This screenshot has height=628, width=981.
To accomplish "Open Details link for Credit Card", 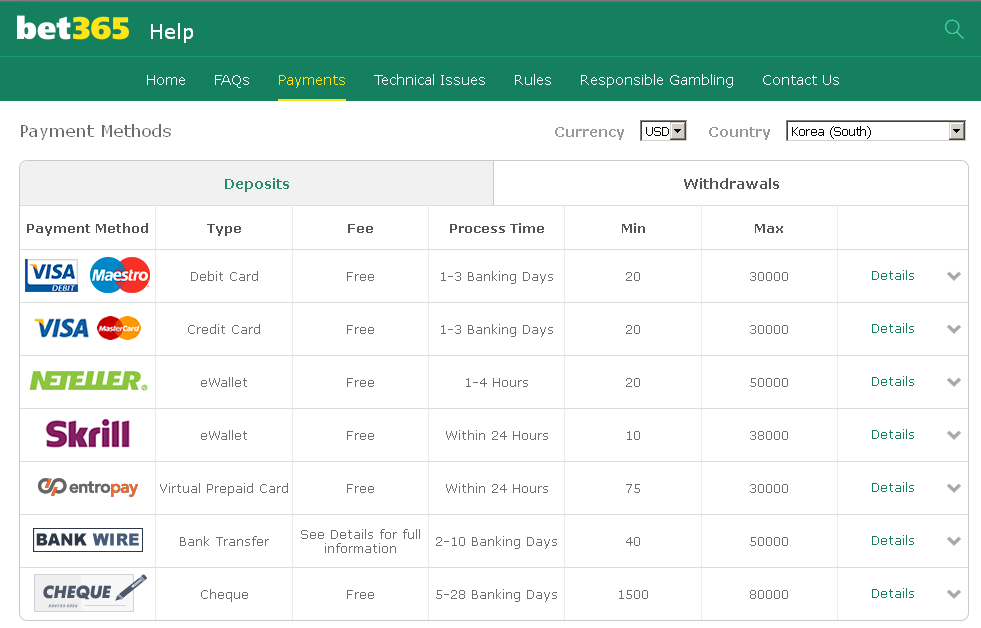I will [893, 329].
